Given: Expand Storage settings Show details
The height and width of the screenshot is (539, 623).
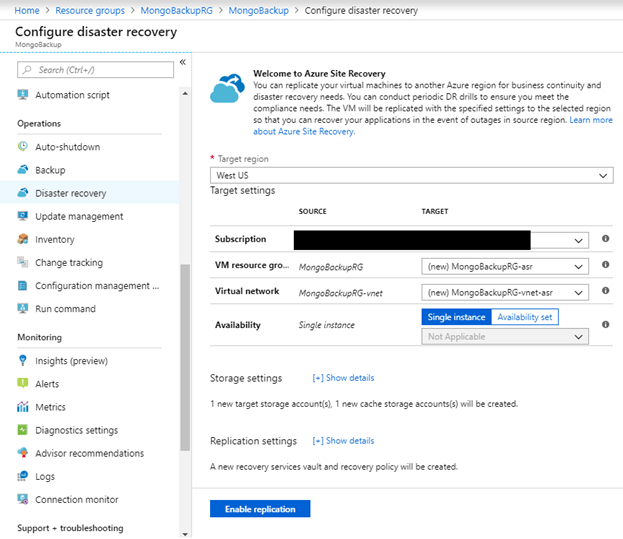Looking at the screenshot, I should click(x=343, y=378).
